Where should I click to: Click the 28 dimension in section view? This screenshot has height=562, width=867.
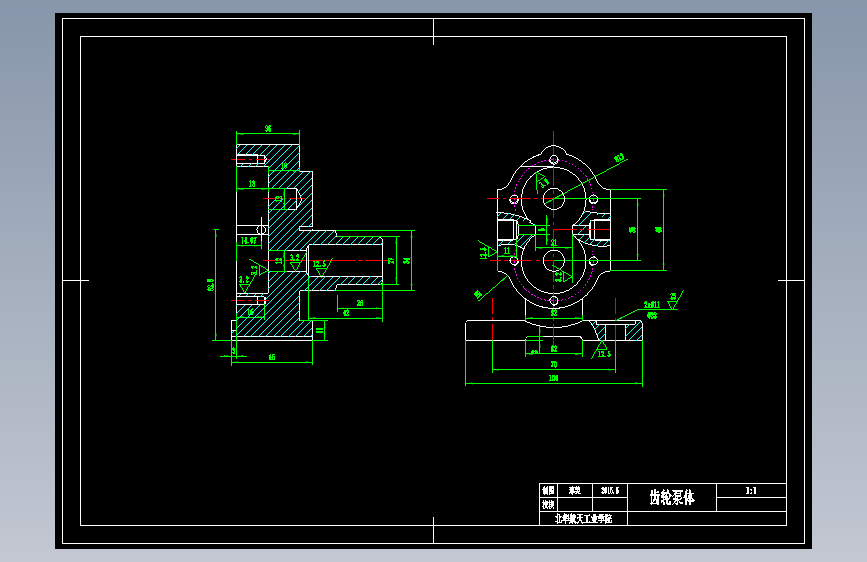pos(360,303)
